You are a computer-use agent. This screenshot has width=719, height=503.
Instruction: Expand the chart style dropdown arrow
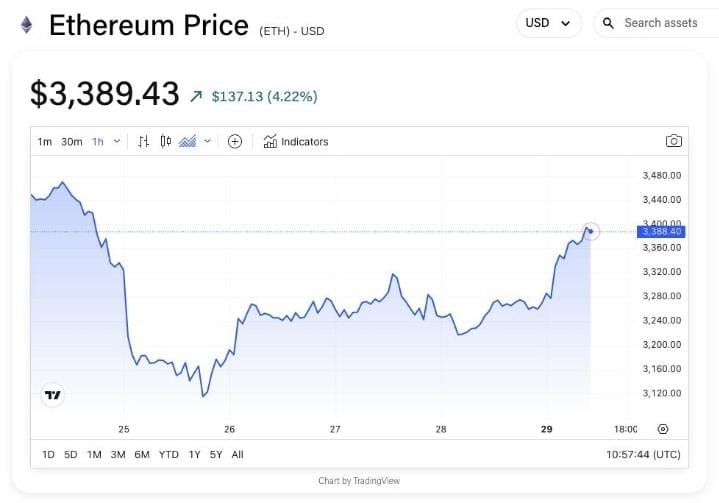point(207,141)
